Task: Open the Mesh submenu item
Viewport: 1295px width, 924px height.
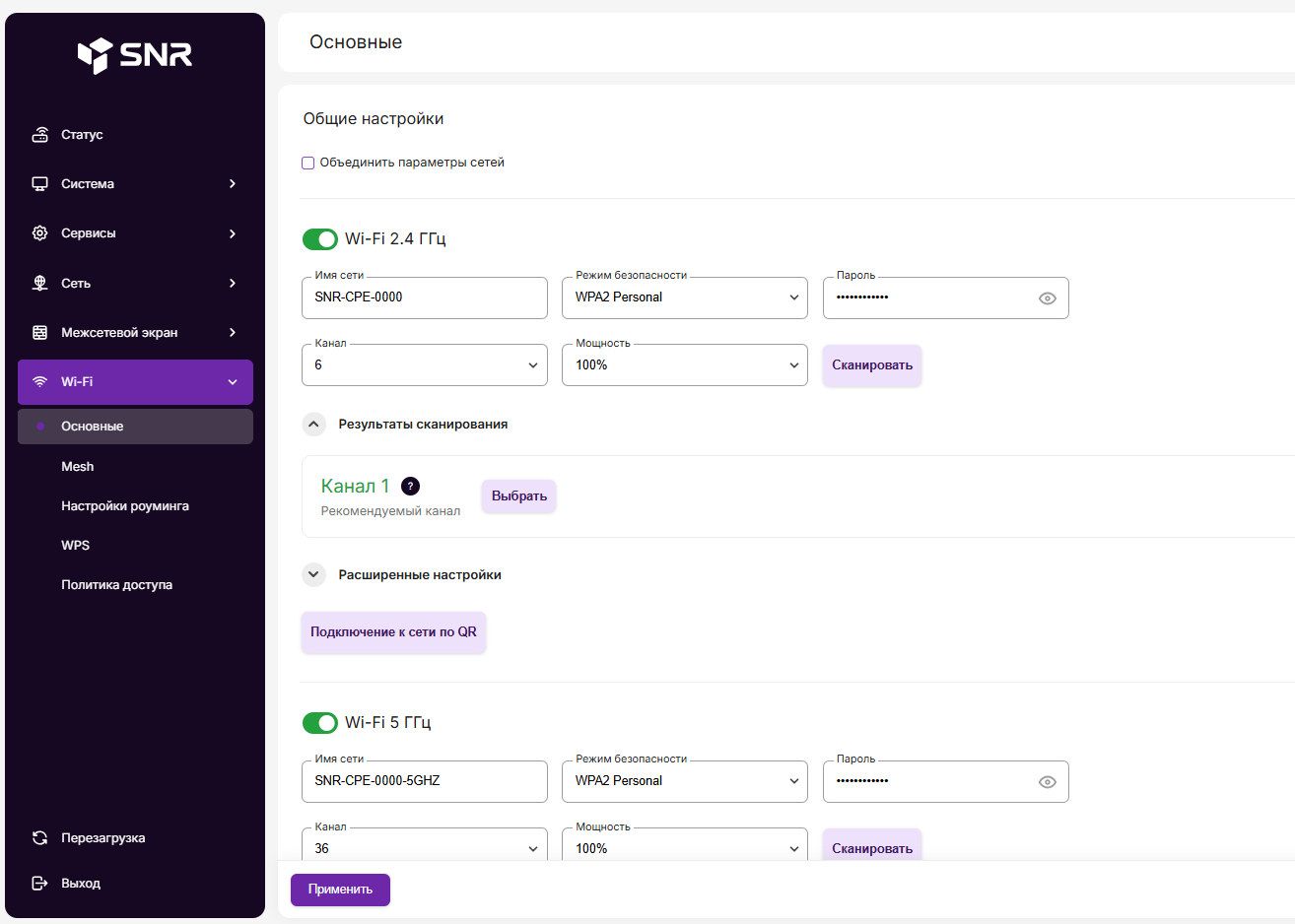Action: tap(78, 467)
